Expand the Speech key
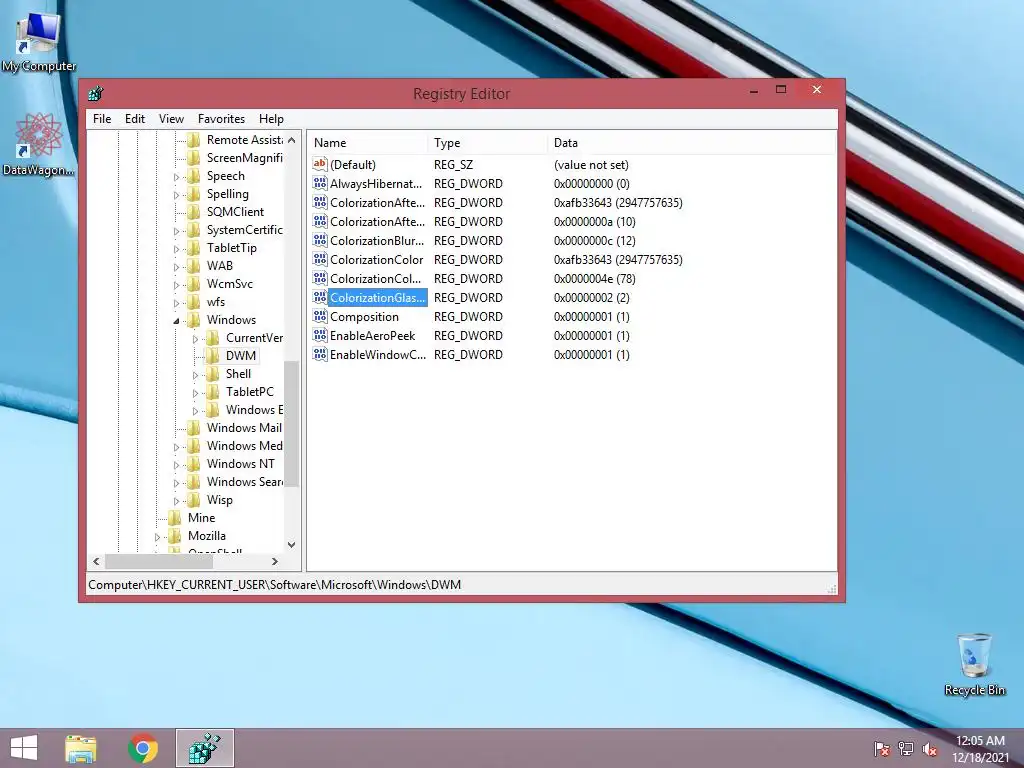The image size is (1024, 768). click(x=176, y=177)
